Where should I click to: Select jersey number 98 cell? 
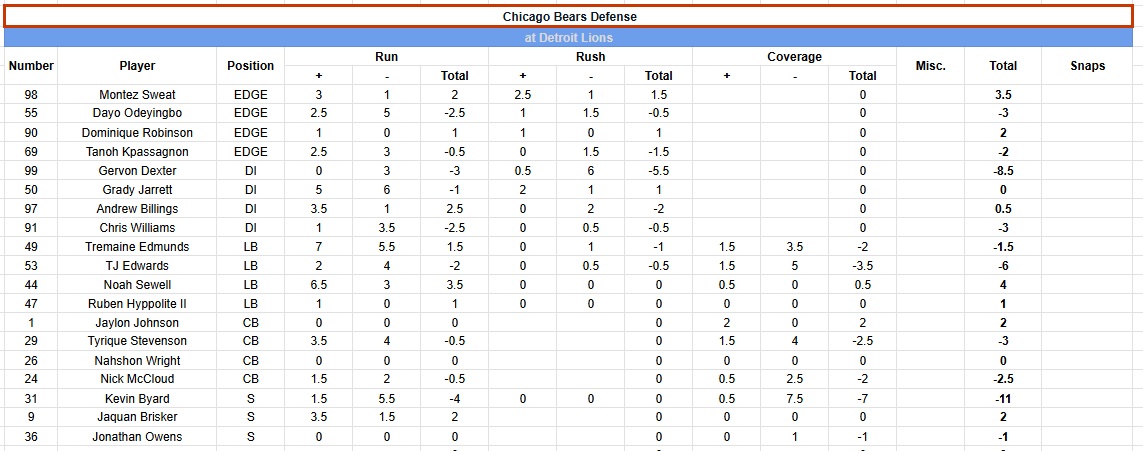click(31, 95)
